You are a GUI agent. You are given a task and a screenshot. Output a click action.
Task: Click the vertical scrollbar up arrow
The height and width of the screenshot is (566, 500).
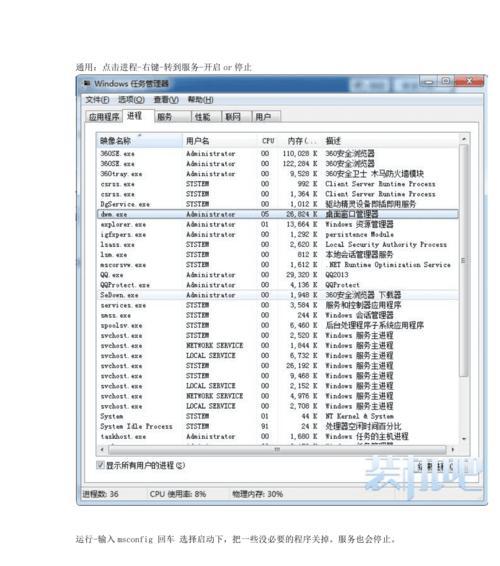(464, 139)
